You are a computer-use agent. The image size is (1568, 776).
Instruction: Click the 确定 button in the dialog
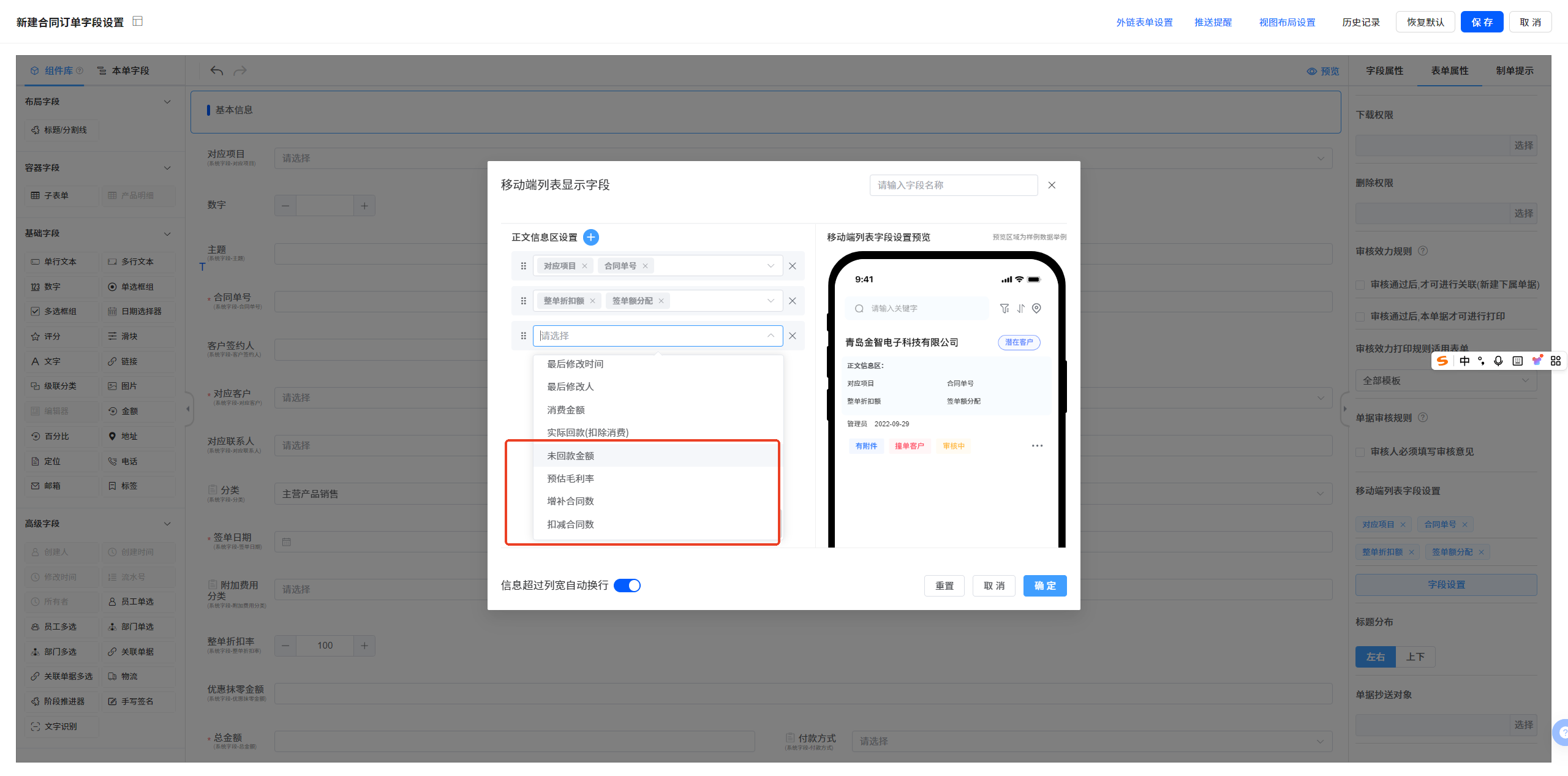click(x=1044, y=586)
